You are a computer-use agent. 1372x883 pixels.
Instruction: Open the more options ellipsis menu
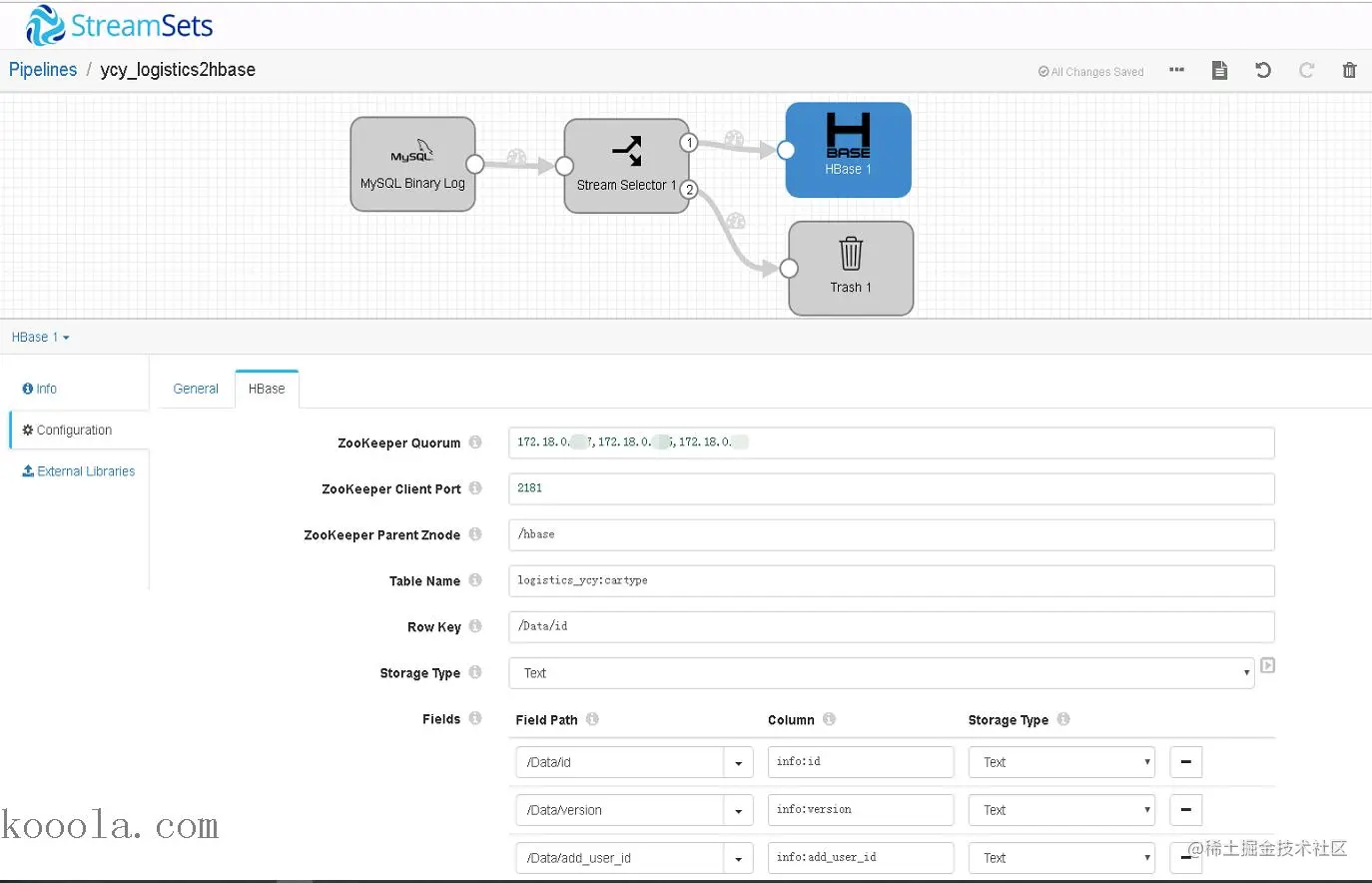coord(1176,70)
